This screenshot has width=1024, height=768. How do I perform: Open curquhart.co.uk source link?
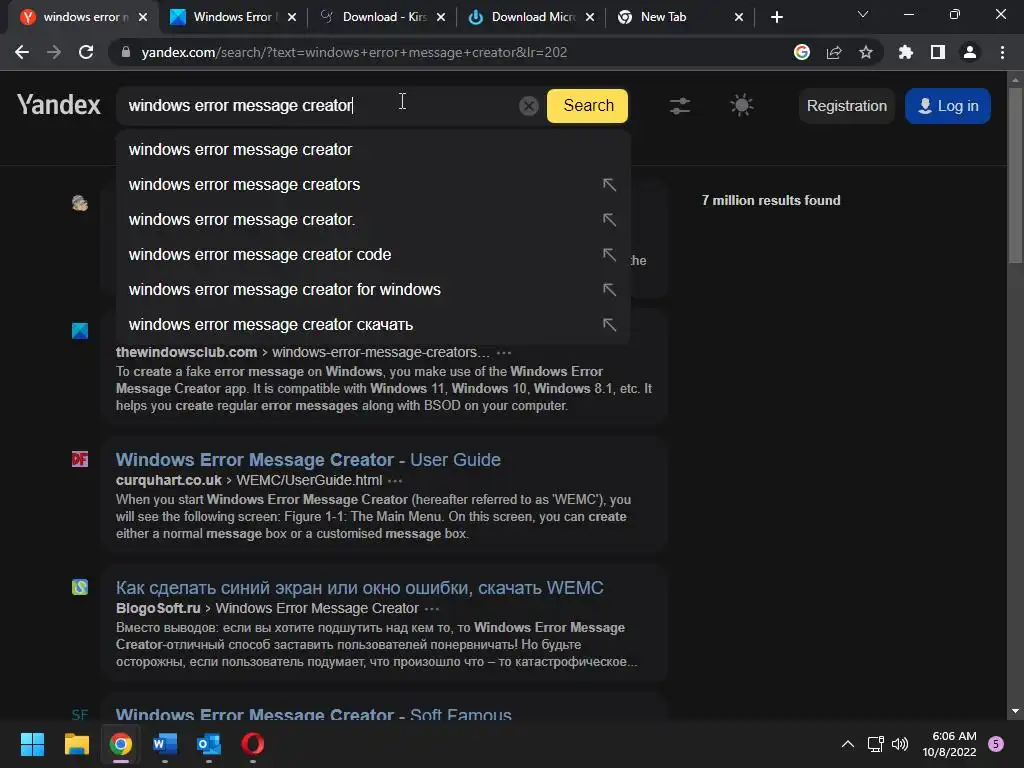coord(168,480)
